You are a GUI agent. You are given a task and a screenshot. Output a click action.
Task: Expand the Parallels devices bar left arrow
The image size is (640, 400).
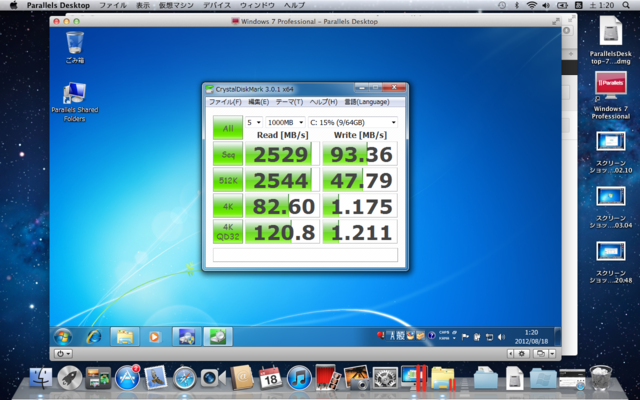pyautogui.click(x=511, y=354)
